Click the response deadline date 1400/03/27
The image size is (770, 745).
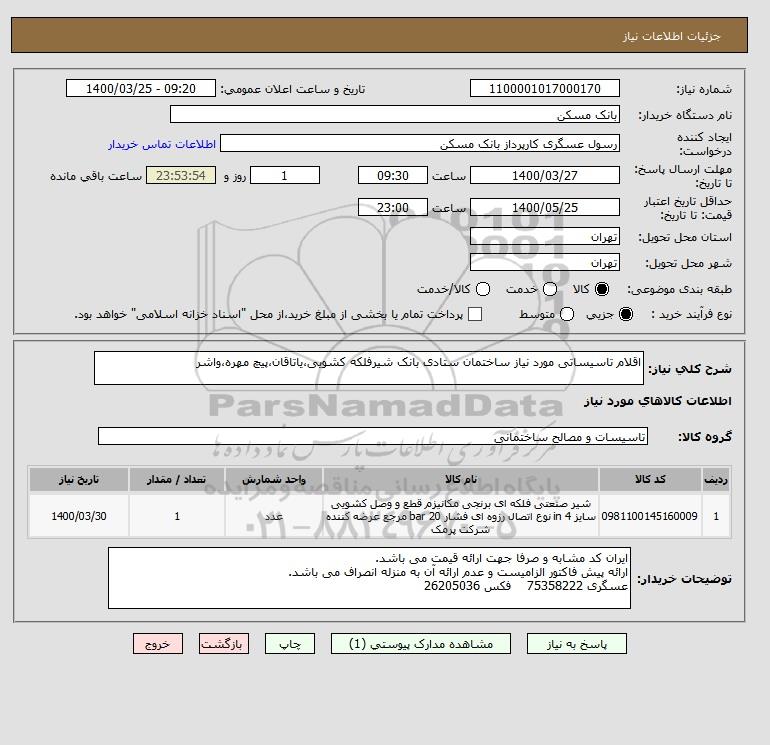(x=545, y=175)
